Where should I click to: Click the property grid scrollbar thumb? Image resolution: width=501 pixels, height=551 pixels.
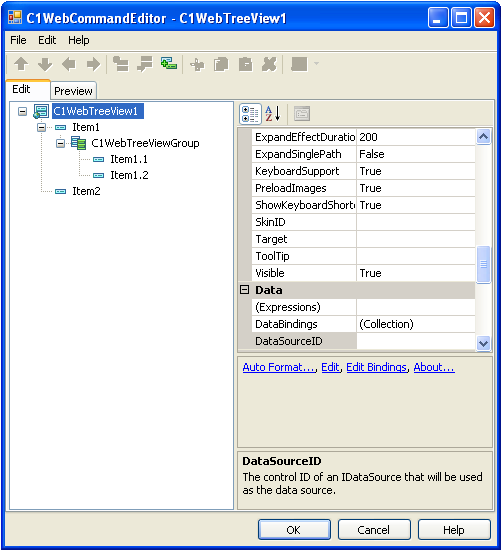coord(483,264)
